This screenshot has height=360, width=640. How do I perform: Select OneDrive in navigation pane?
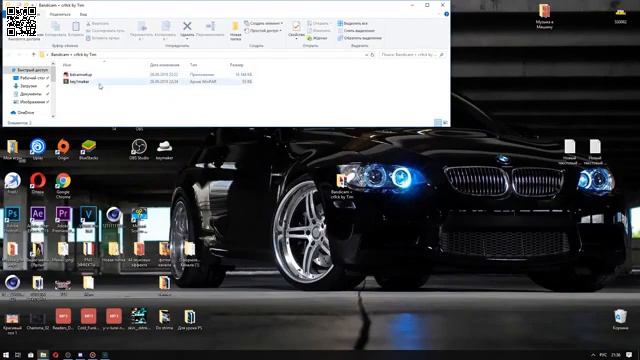click(x=23, y=112)
